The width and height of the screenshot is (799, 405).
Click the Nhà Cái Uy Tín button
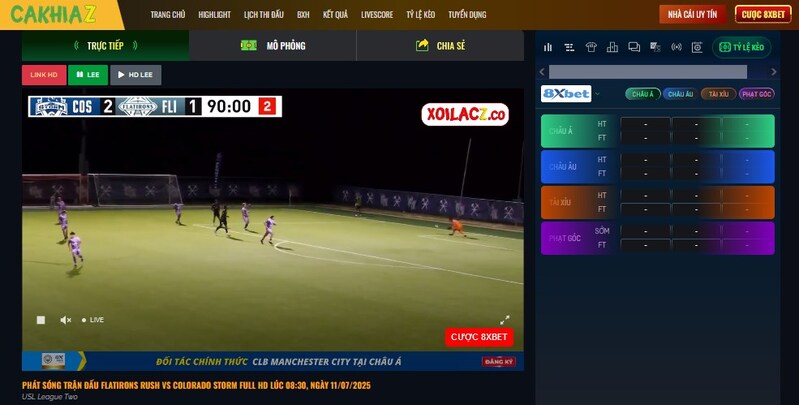click(x=693, y=14)
